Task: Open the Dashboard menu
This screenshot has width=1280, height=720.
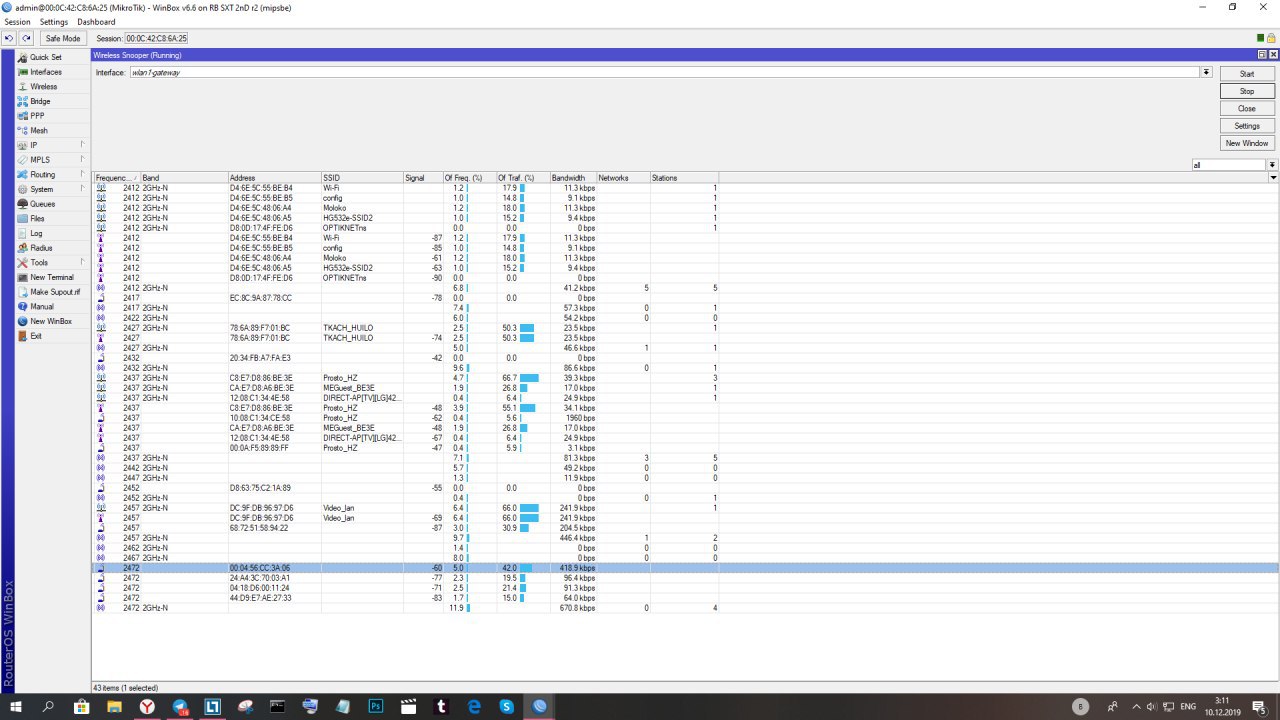Action: tap(96, 22)
